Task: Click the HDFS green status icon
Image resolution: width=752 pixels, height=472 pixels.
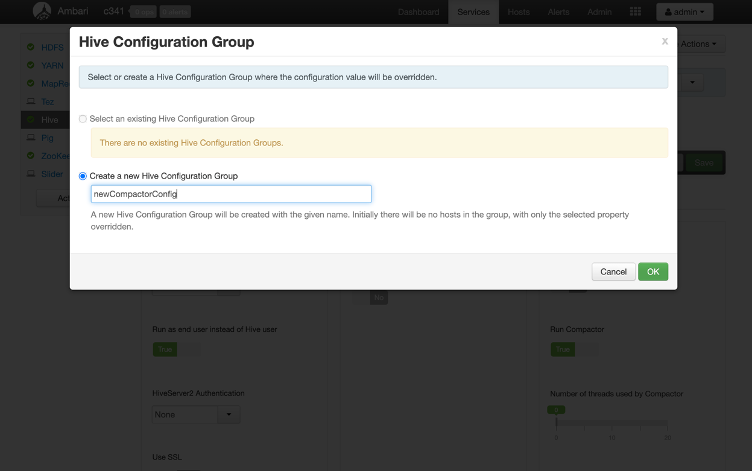Action: 31,47
